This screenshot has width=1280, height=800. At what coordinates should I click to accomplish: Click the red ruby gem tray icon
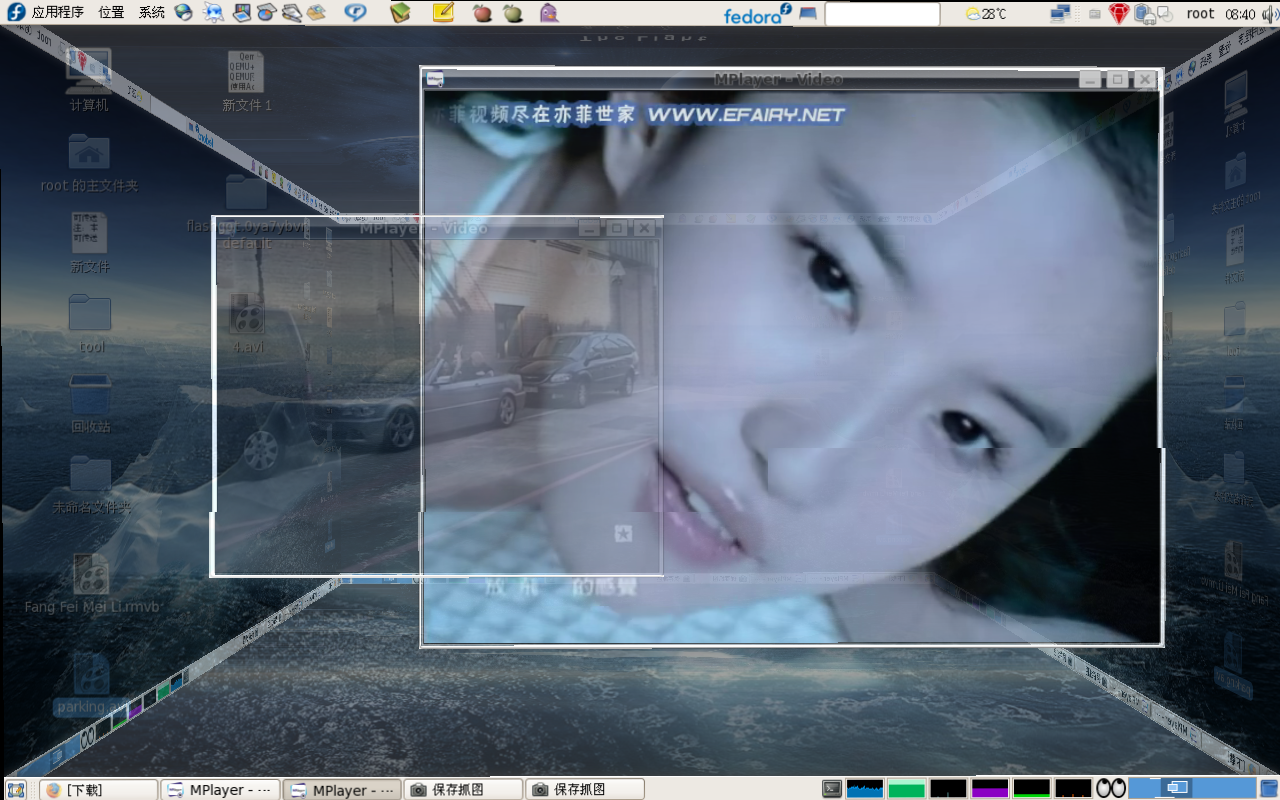coord(1119,14)
